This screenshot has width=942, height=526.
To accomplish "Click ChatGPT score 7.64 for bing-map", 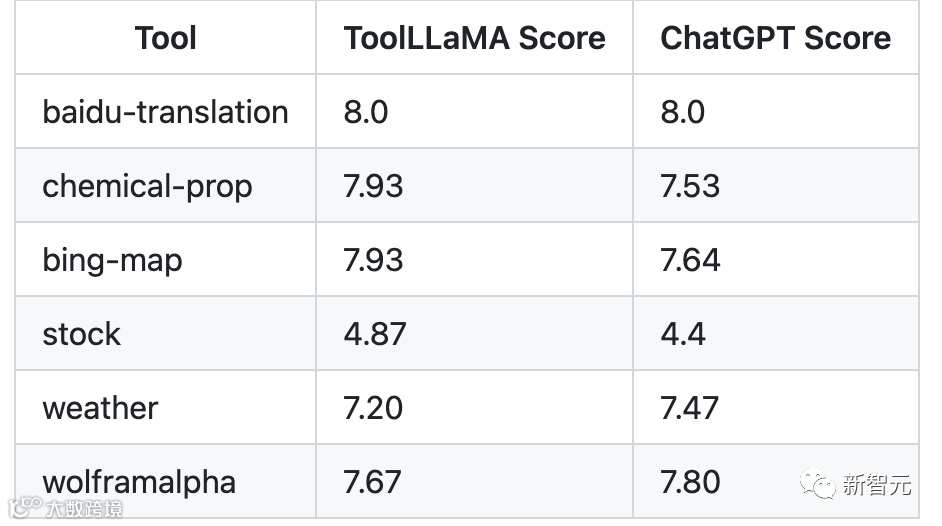I will coord(690,260).
